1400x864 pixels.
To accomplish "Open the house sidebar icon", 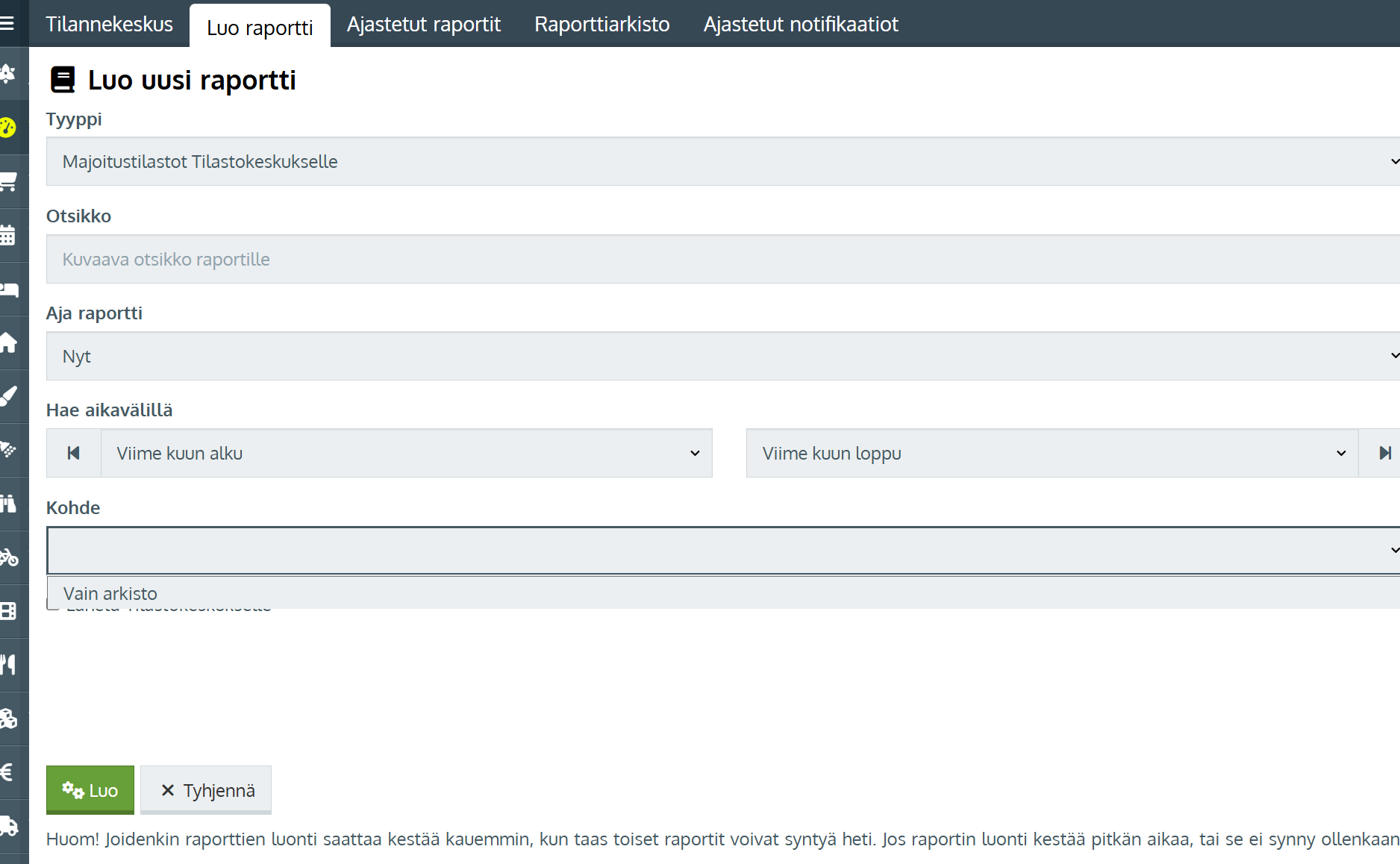I will click(x=8, y=342).
